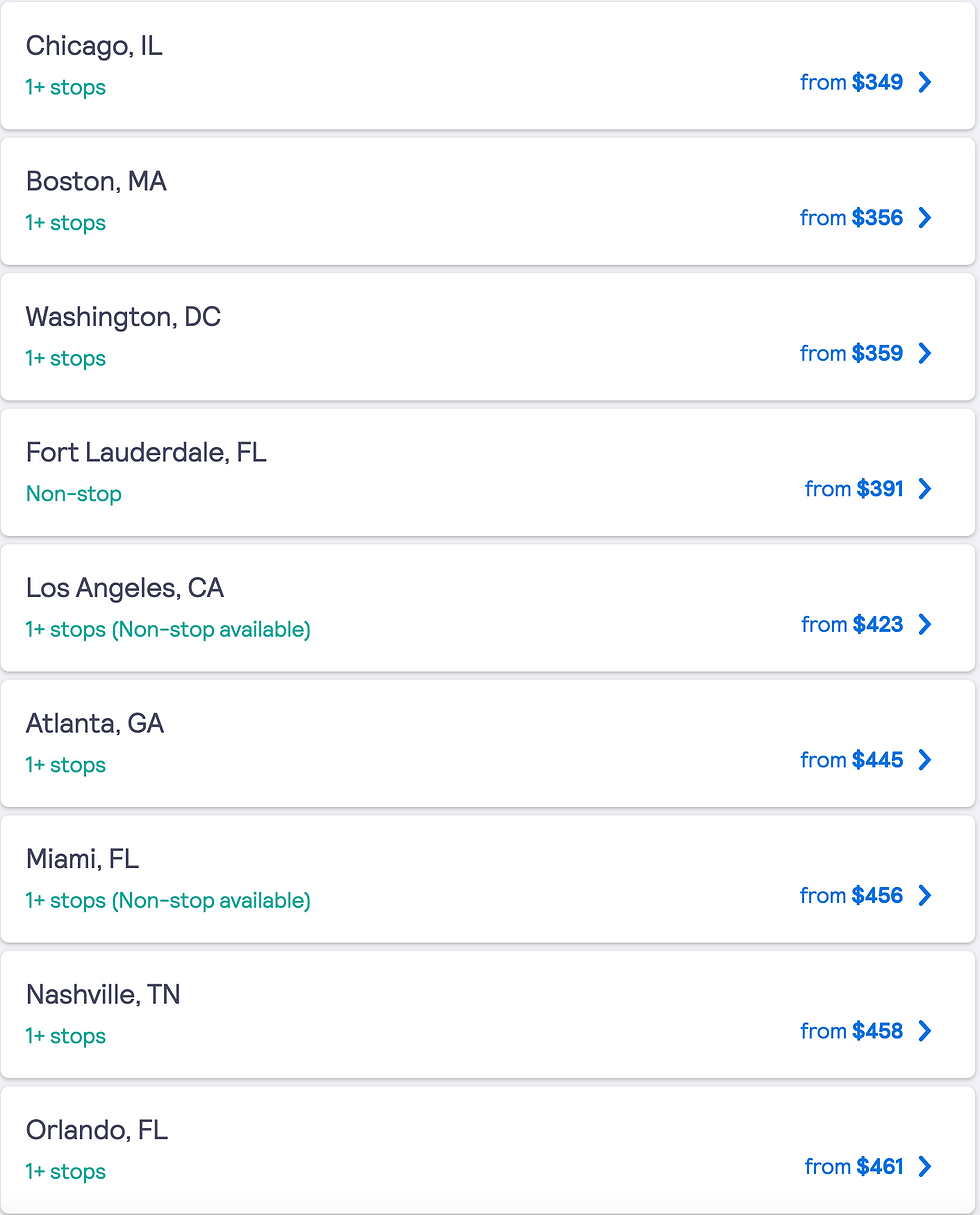The width and height of the screenshot is (980, 1215).
Task: Select the Los Angeles, CA destination name
Action: pos(125,588)
